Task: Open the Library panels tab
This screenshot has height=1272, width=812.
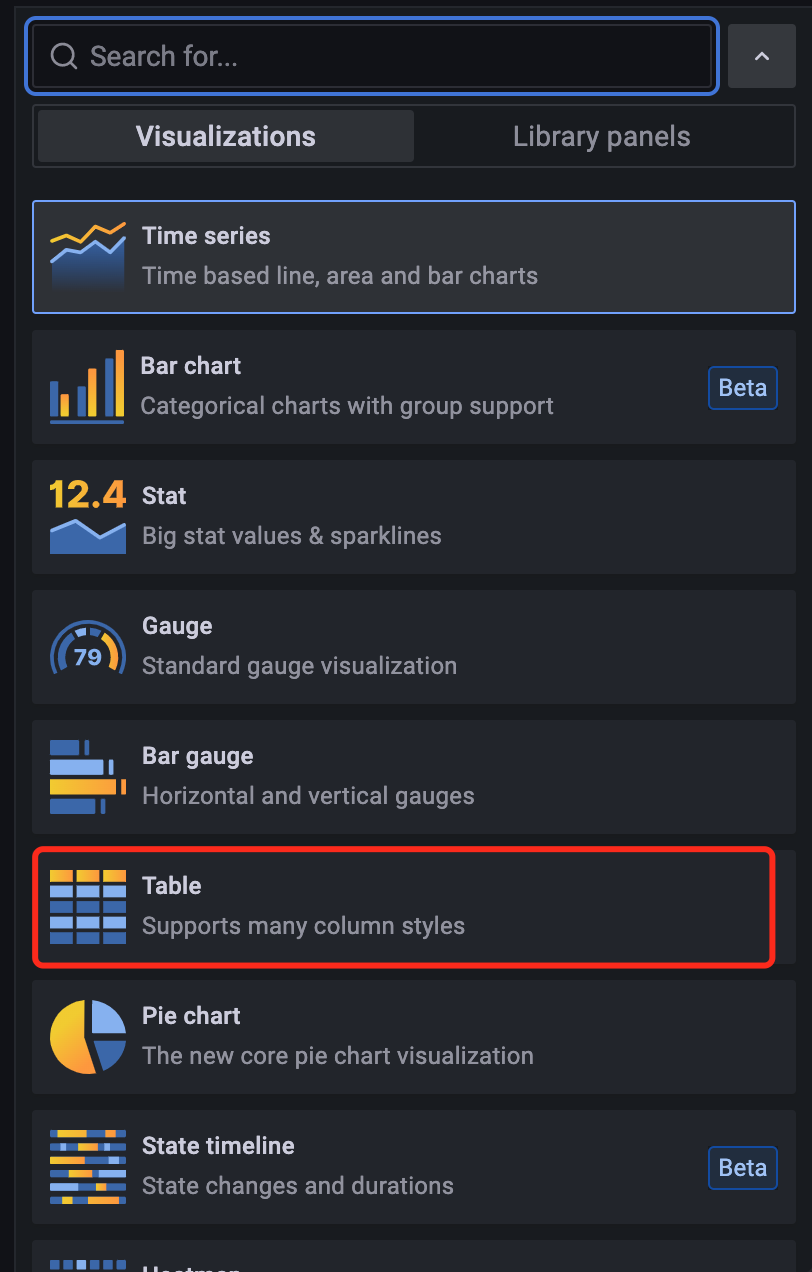Action: click(602, 136)
